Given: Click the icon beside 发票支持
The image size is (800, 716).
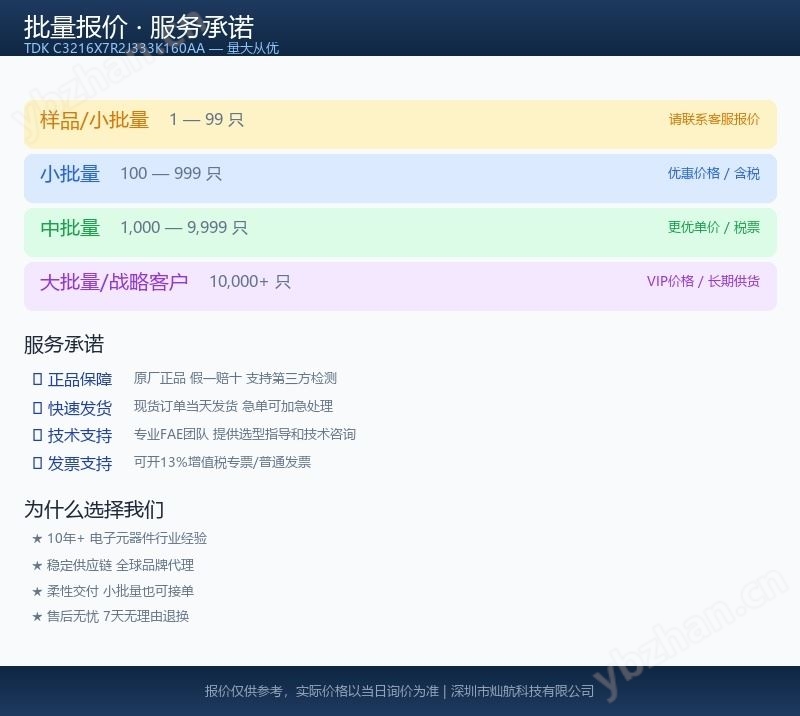Looking at the screenshot, I should [x=37, y=463].
